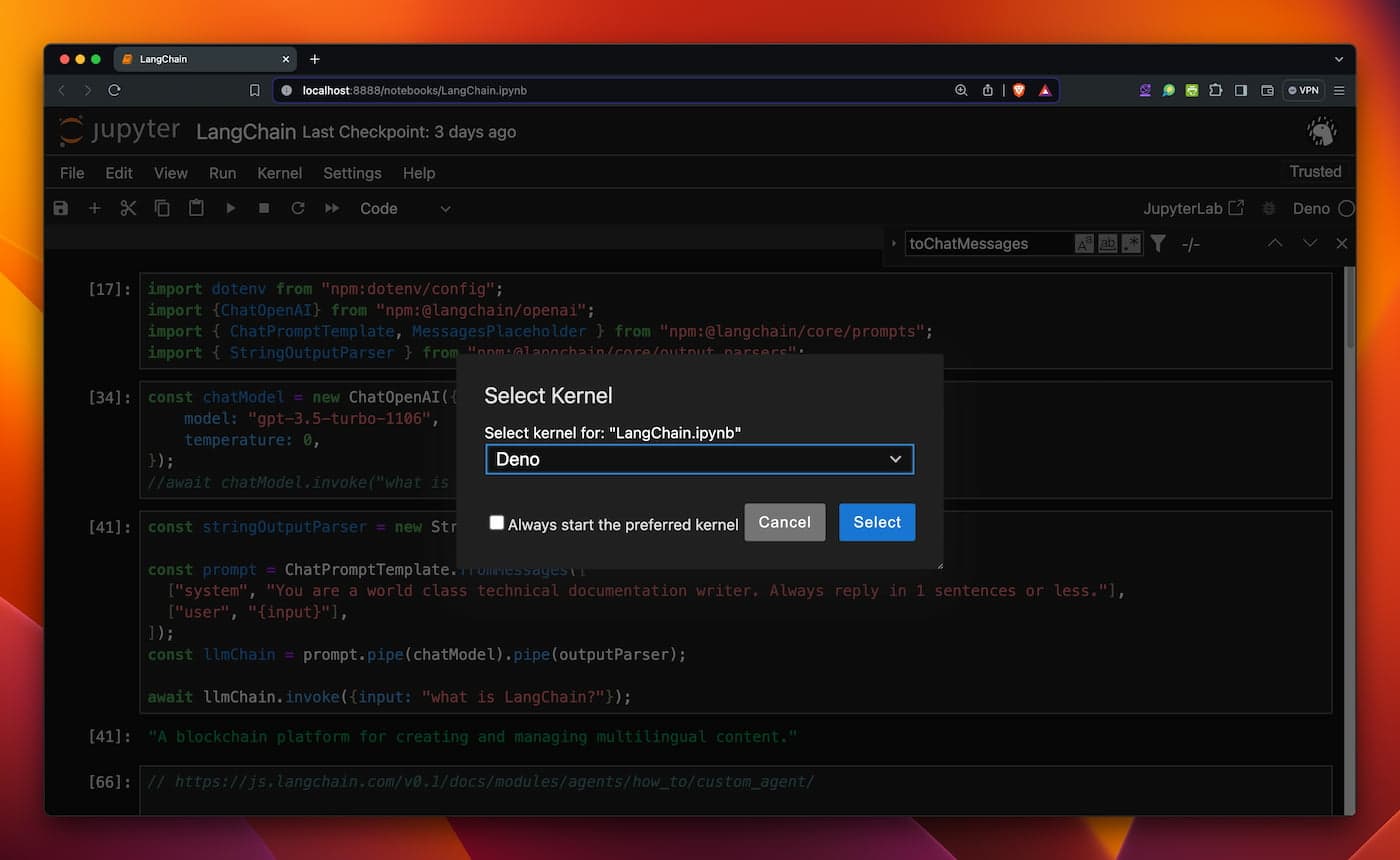Reload the page in the browser

115,90
